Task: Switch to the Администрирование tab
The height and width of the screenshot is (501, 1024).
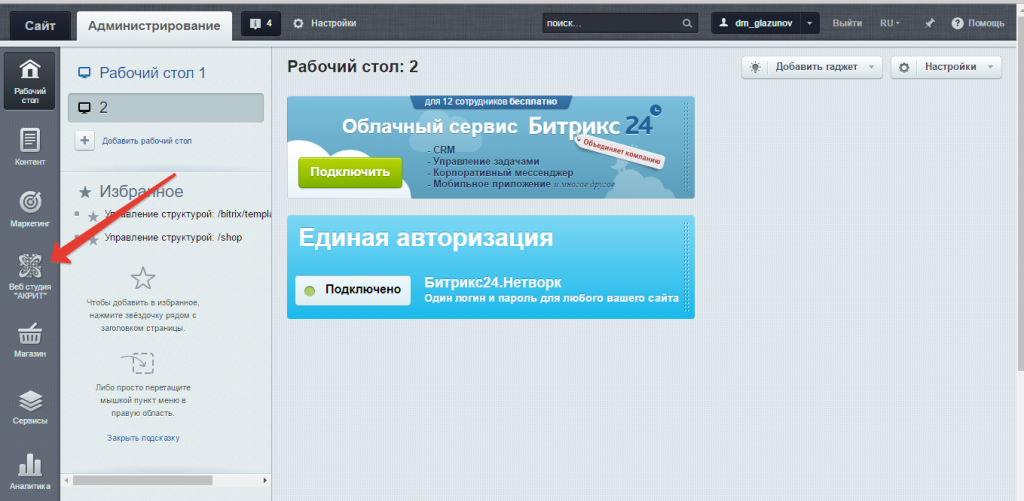Action: (x=154, y=25)
